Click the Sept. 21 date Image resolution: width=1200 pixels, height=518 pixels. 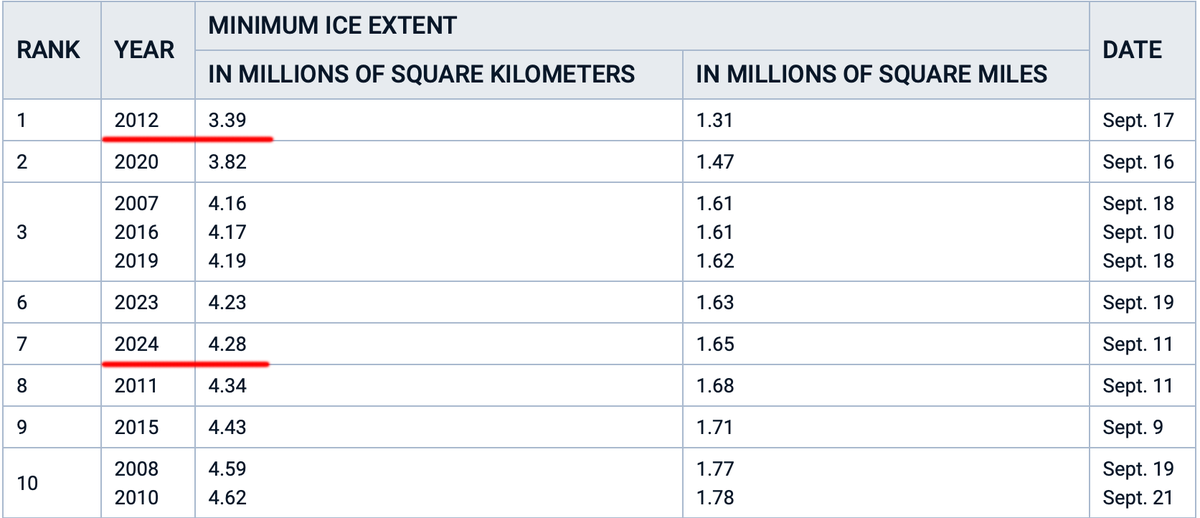point(1138,497)
